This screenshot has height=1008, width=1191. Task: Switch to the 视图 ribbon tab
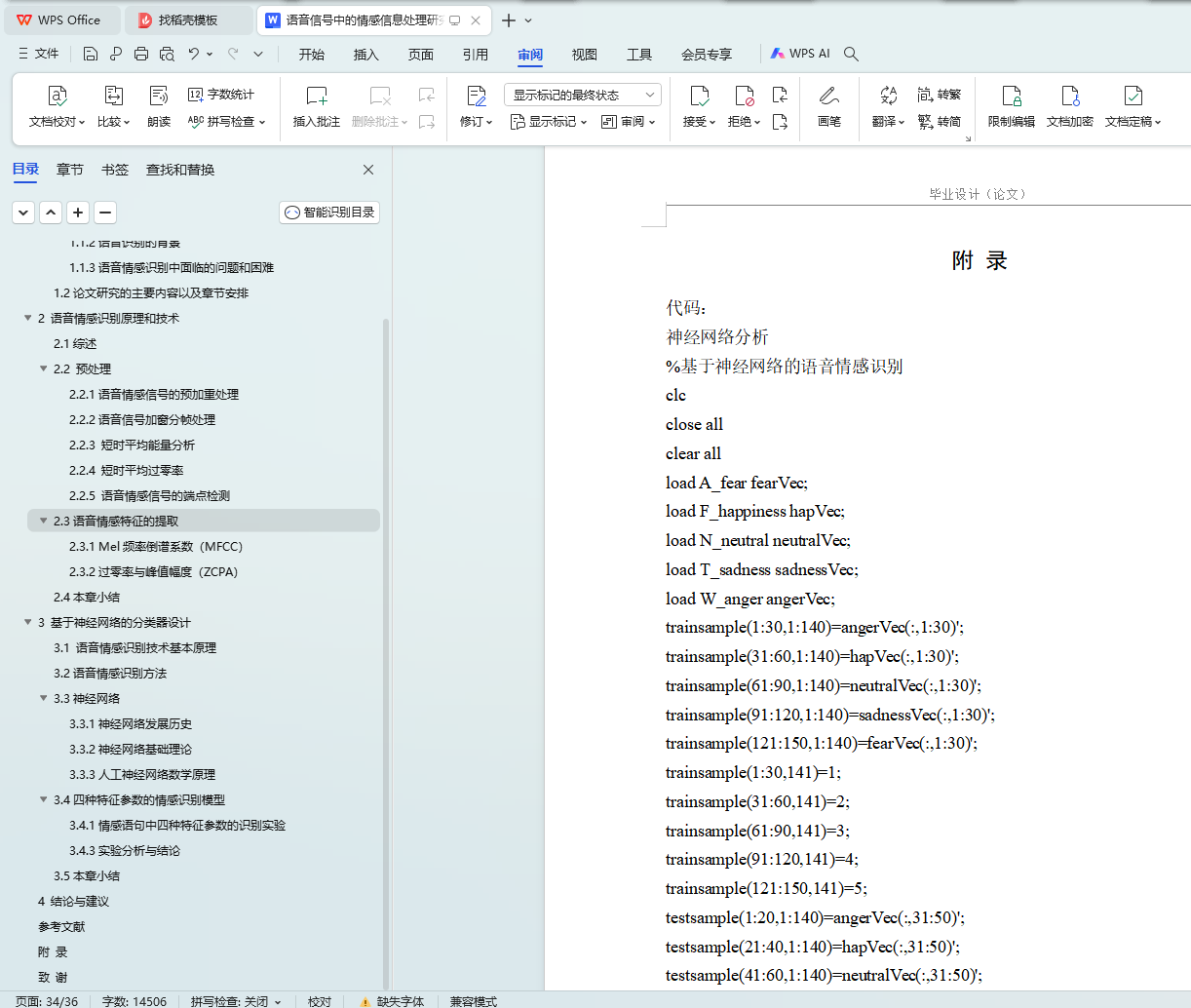[x=585, y=54]
